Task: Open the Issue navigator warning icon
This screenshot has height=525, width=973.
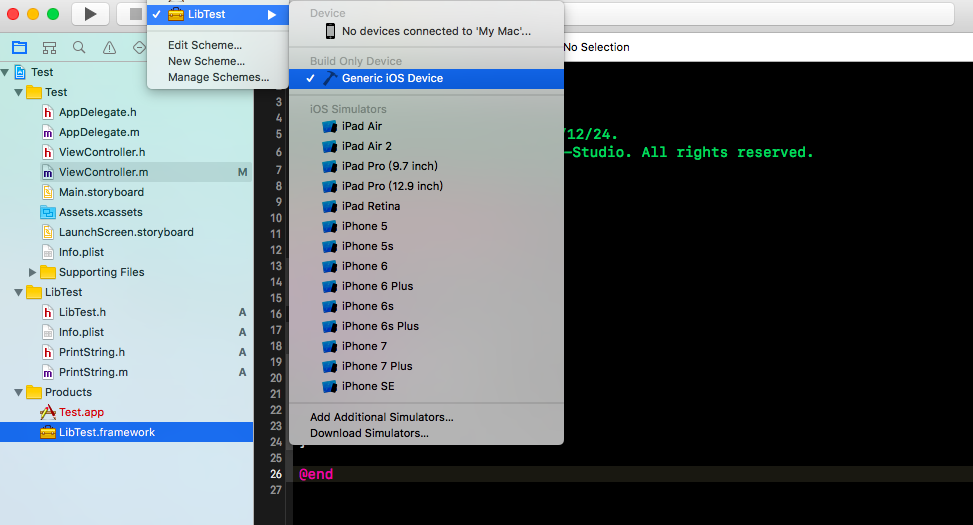Action: coord(109,48)
